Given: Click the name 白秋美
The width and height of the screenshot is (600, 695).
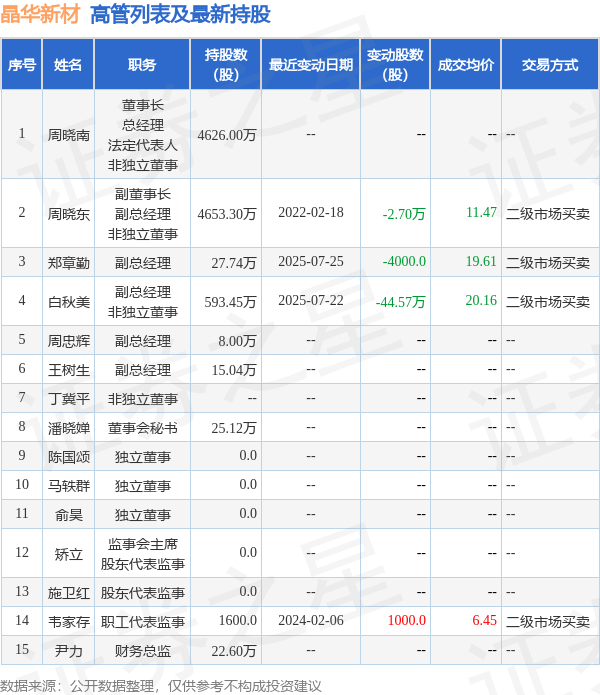Looking at the screenshot, I should pyautogui.click(x=69, y=302).
